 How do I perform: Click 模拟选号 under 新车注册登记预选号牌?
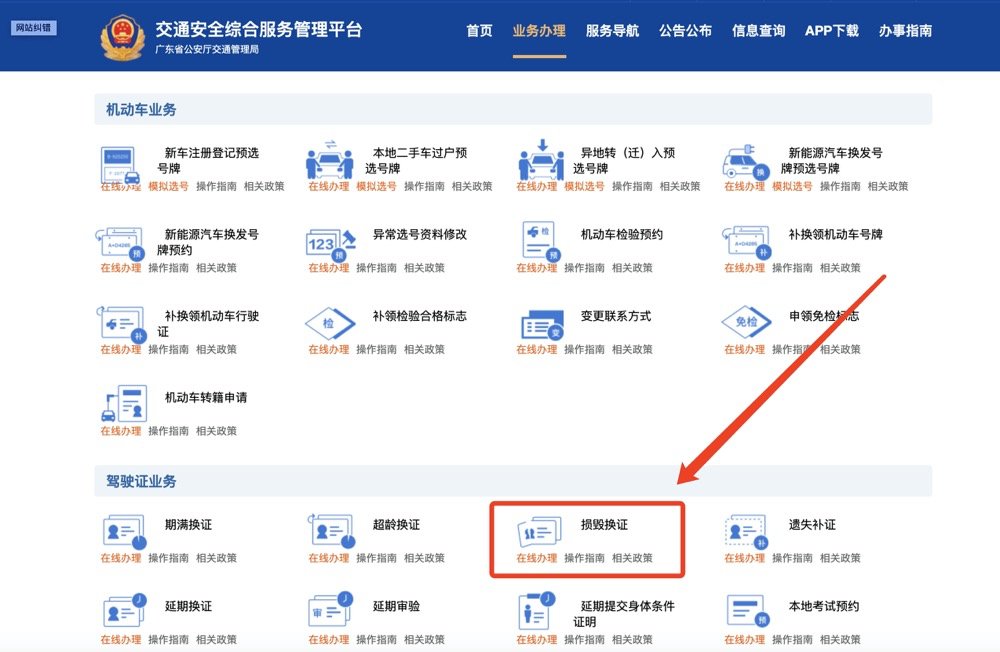pyautogui.click(x=168, y=186)
